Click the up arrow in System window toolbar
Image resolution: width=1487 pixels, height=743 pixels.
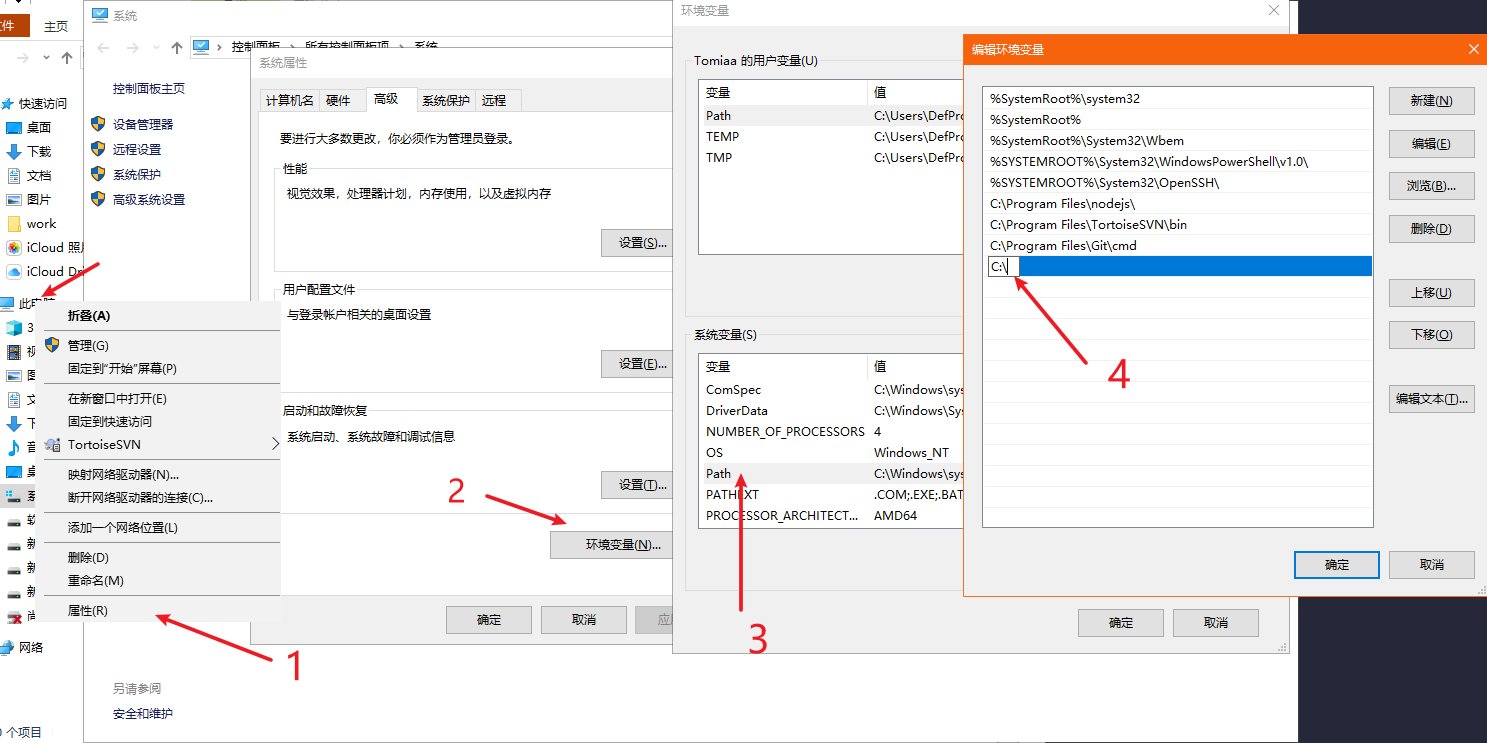click(x=177, y=47)
